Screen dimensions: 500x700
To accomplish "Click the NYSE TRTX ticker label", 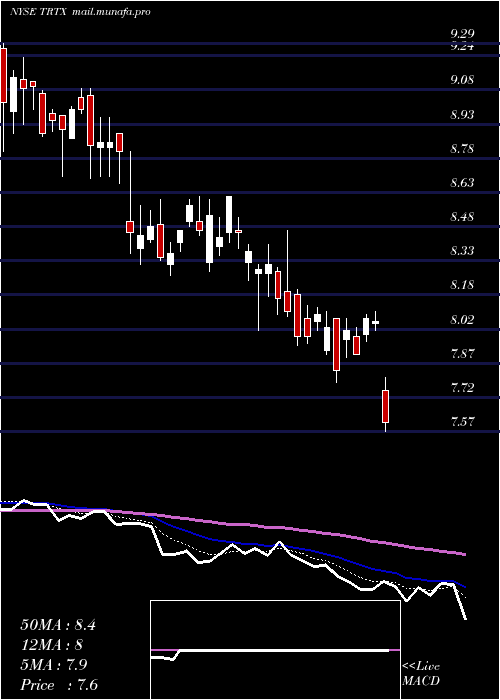I will (x=38, y=12).
